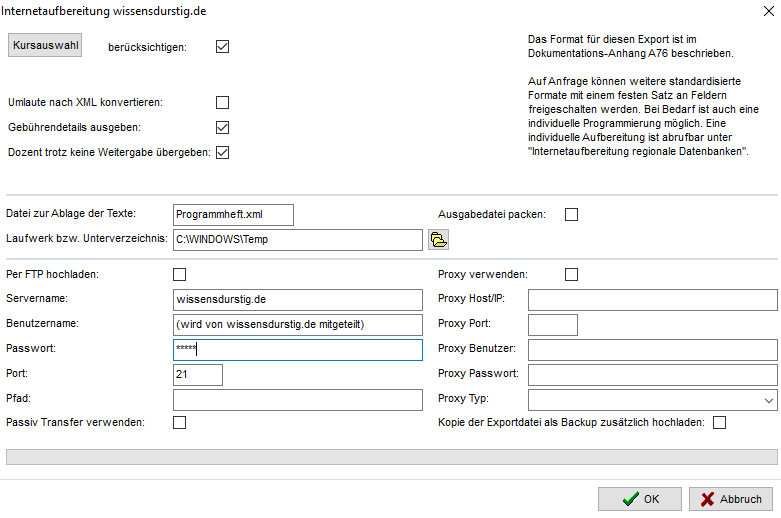Focus the Proxy Passwort field

(652, 375)
